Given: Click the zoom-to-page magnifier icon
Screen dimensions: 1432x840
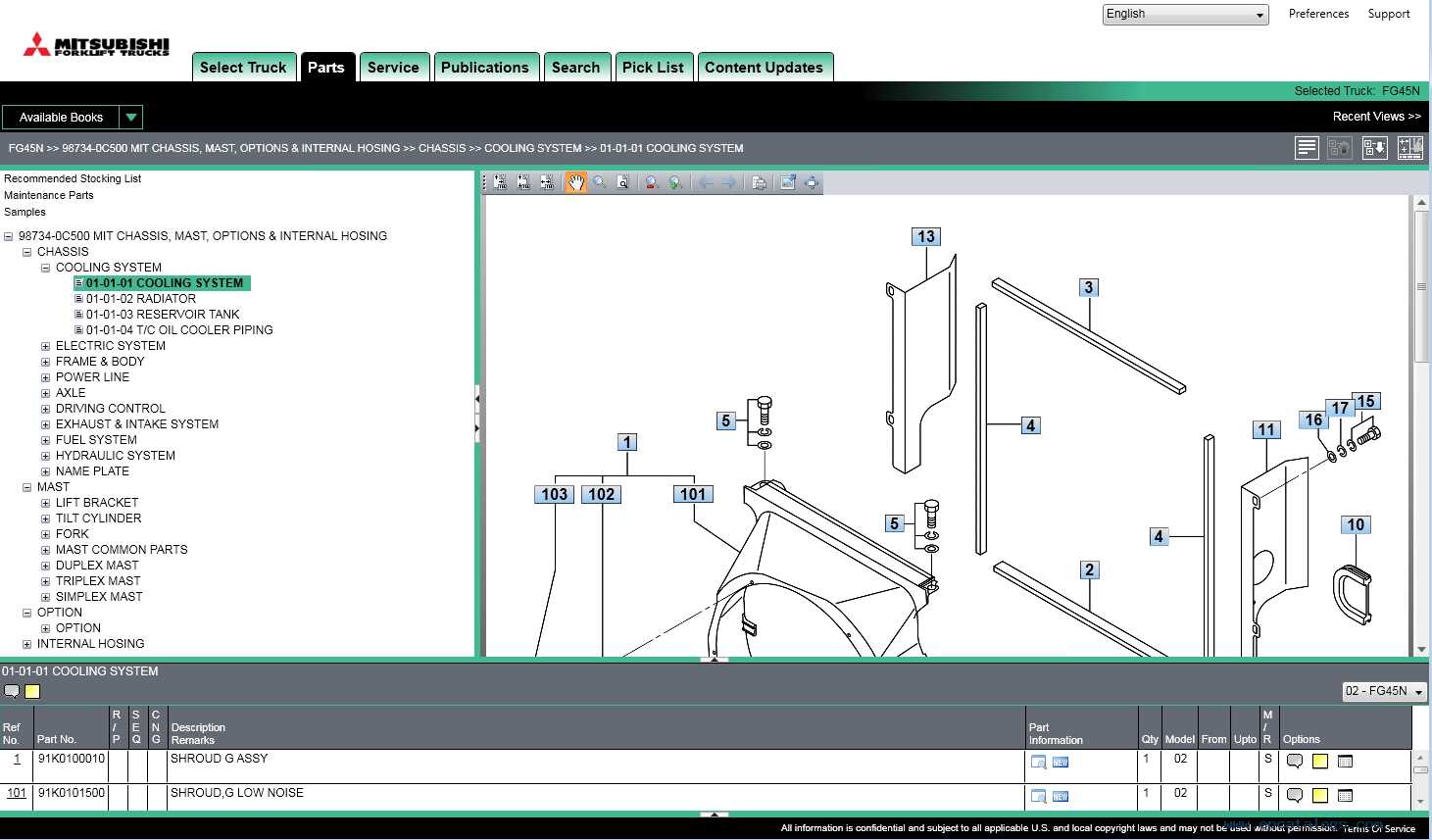Looking at the screenshot, I should [622, 182].
